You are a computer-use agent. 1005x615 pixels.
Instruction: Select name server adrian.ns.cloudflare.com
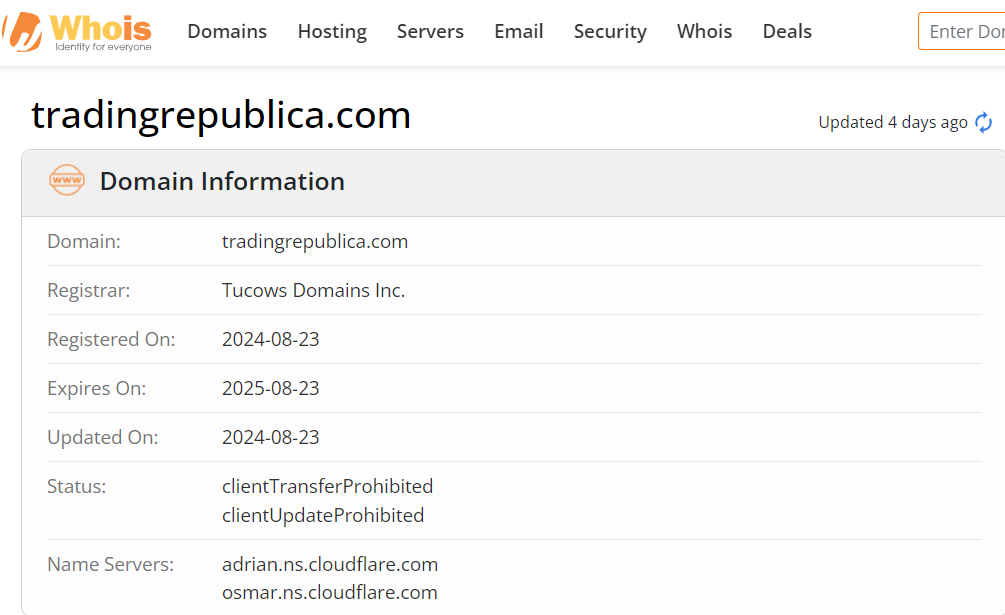click(330, 564)
